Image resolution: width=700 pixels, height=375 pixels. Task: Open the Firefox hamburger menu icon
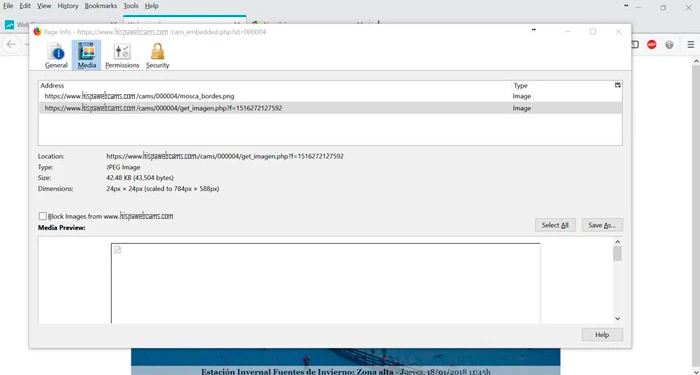click(x=691, y=44)
